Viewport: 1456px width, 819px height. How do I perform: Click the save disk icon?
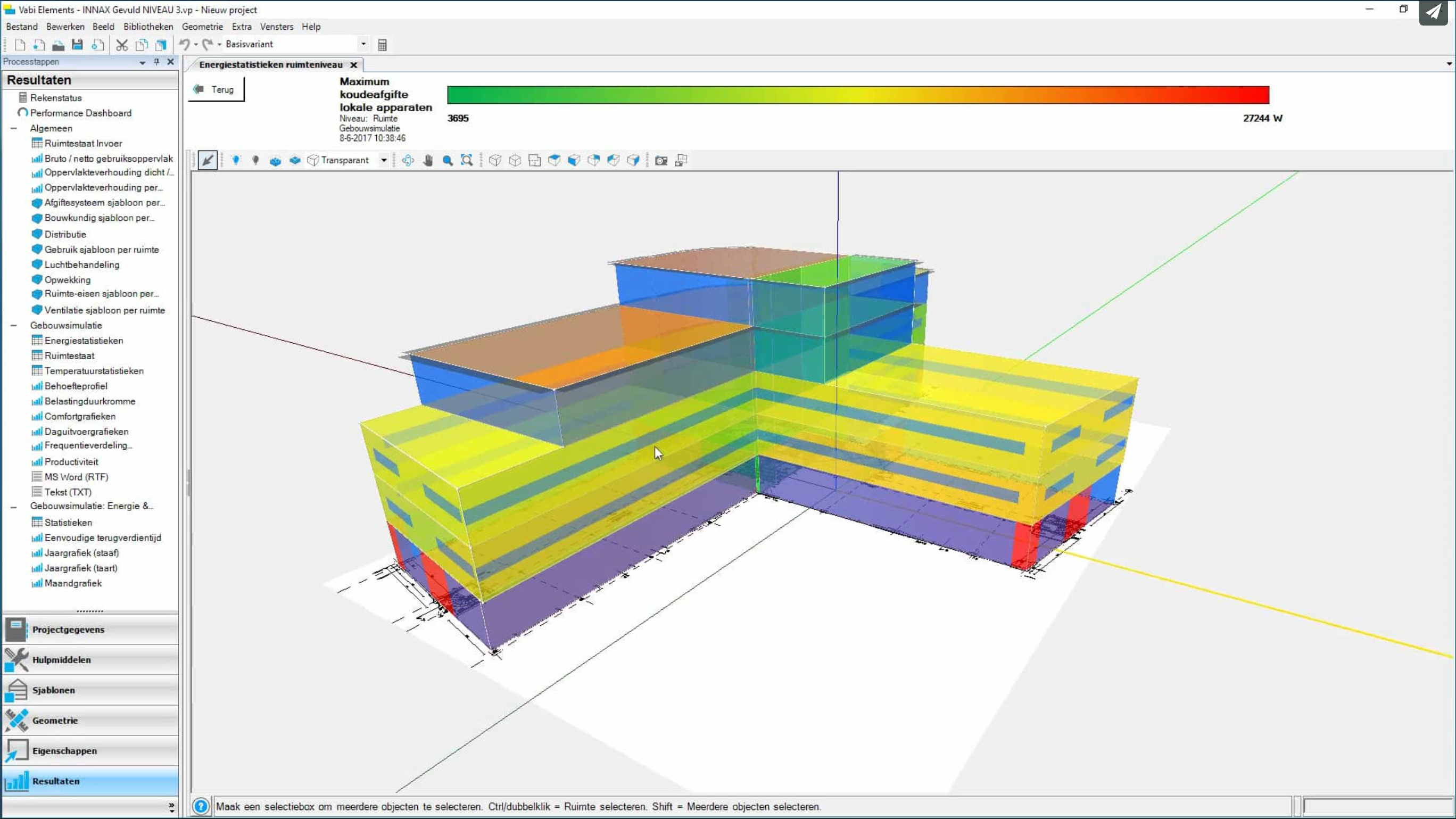(x=78, y=45)
